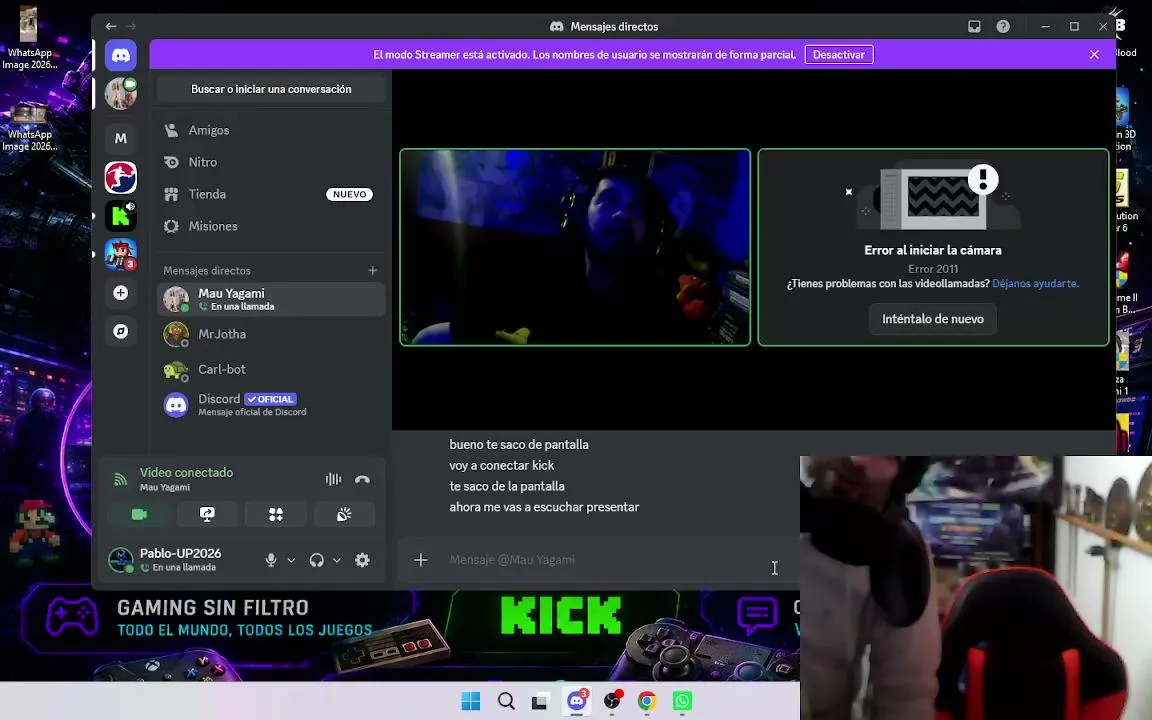Open Déjanos ayudarte link

(1035, 284)
